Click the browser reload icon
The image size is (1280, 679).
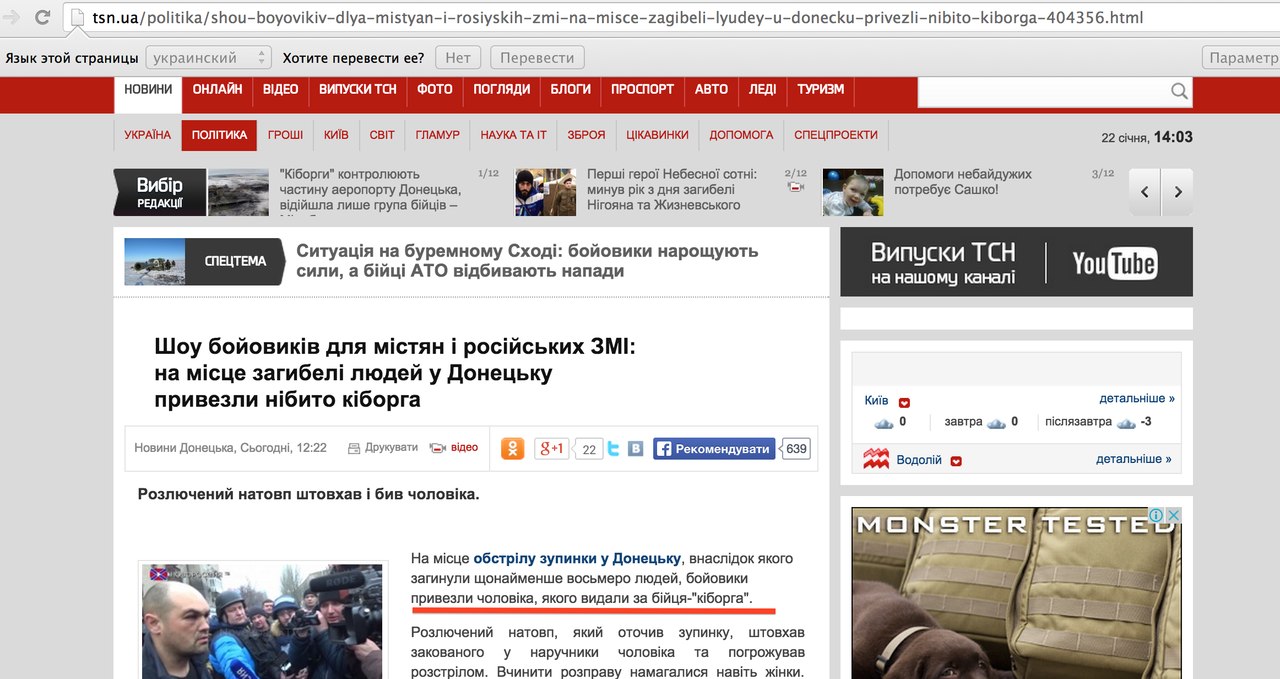pos(42,17)
